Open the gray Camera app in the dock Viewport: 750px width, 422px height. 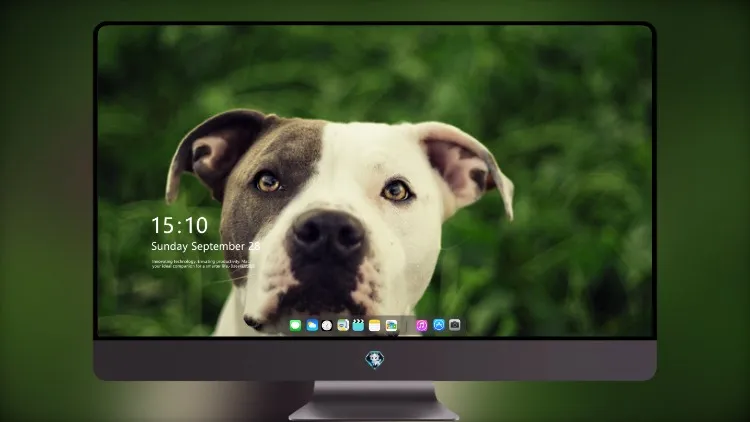point(455,325)
